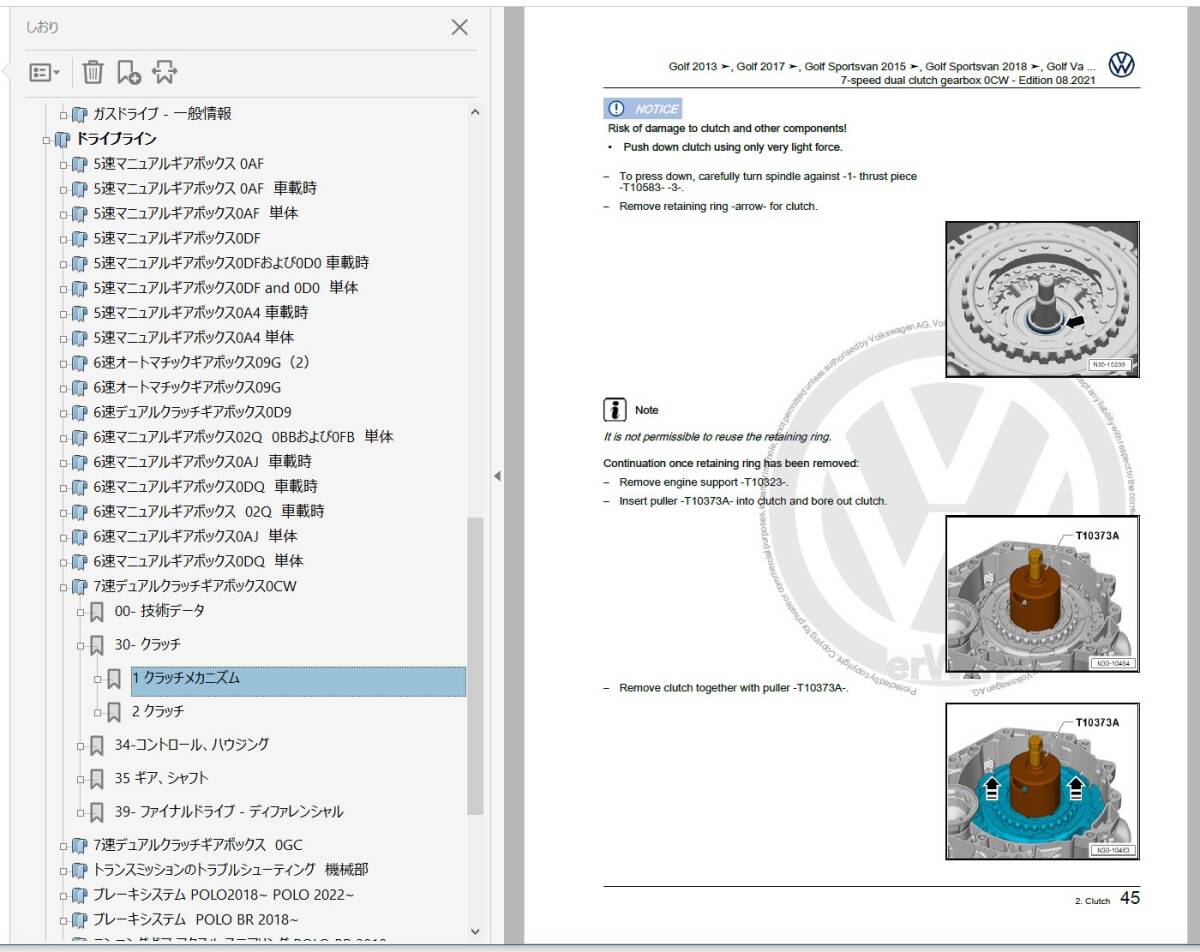Click the blue NOTICE info icon

coord(616,109)
